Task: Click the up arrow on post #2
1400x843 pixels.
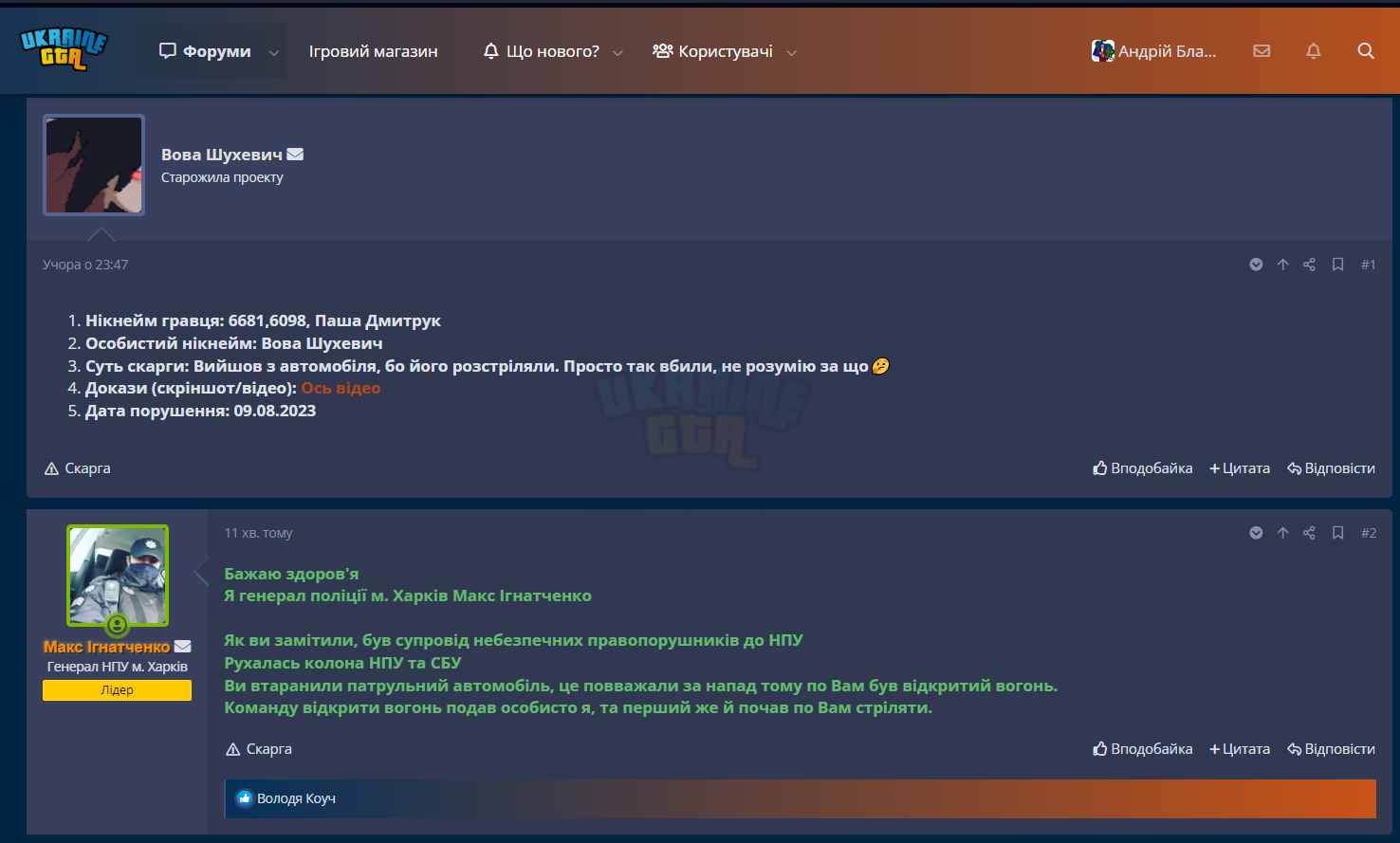Action: [1282, 533]
